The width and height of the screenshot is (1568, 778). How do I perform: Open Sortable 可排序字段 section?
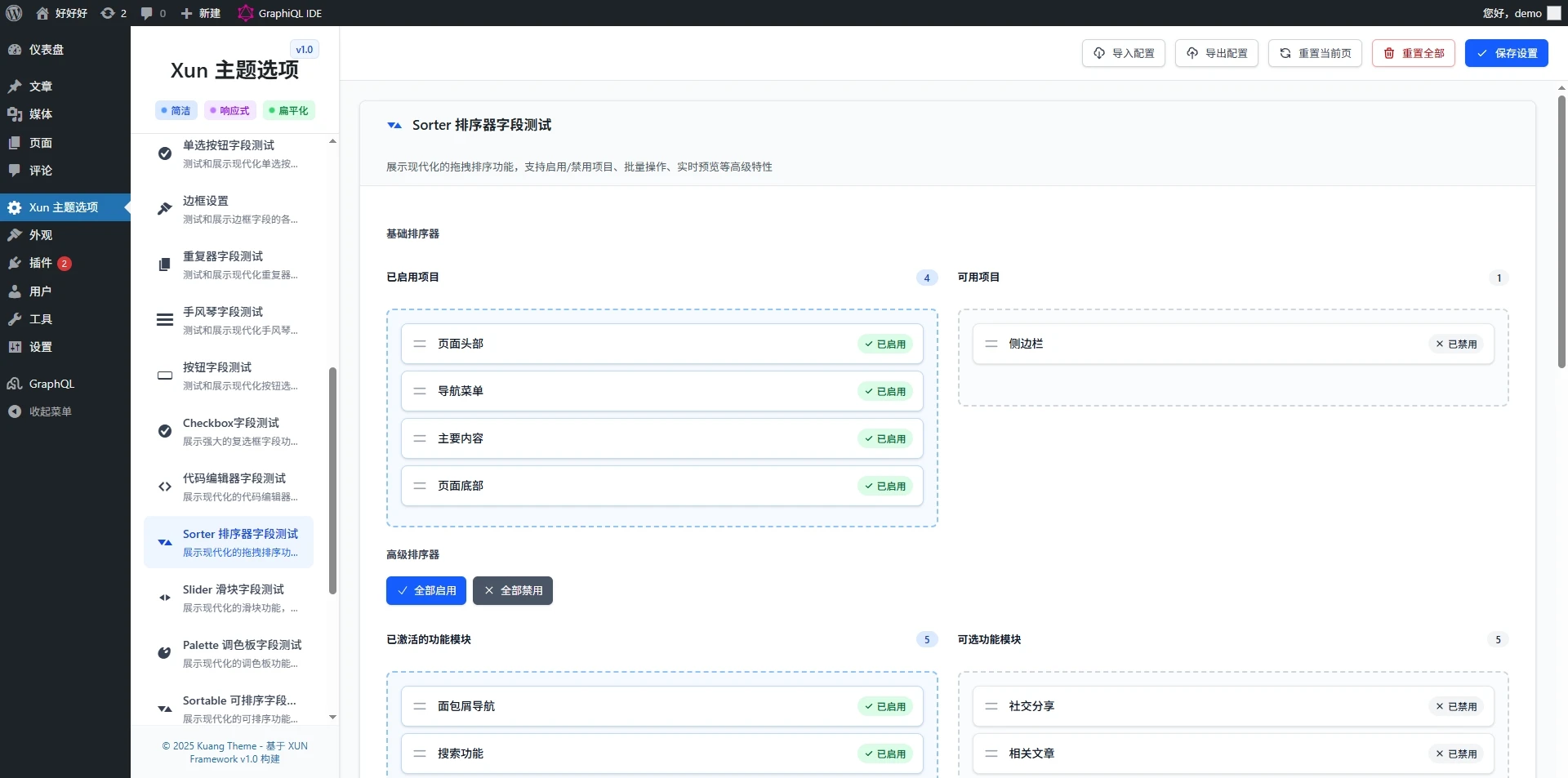coord(229,709)
